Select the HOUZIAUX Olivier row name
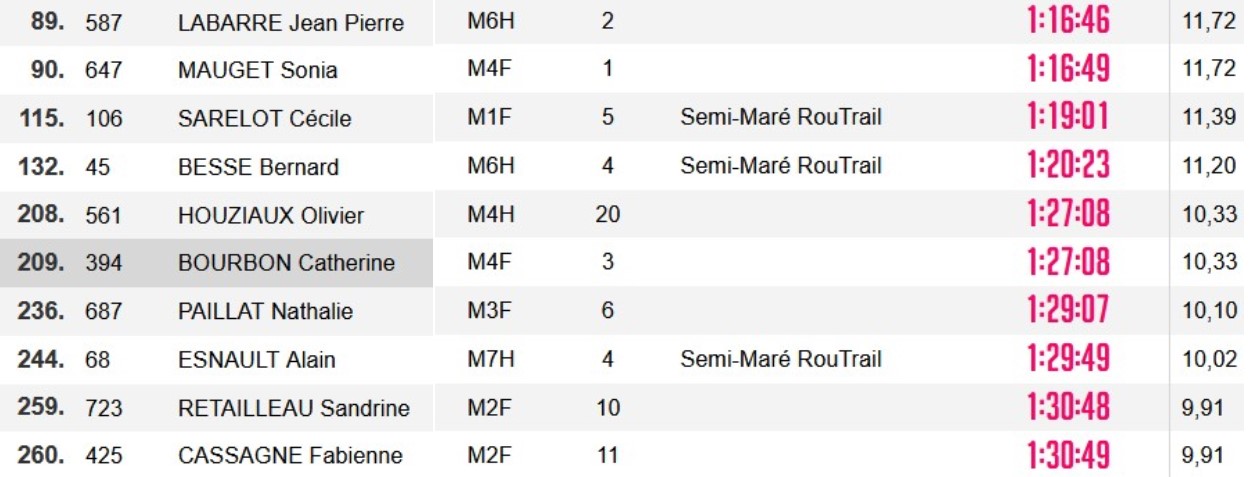 tap(270, 216)
